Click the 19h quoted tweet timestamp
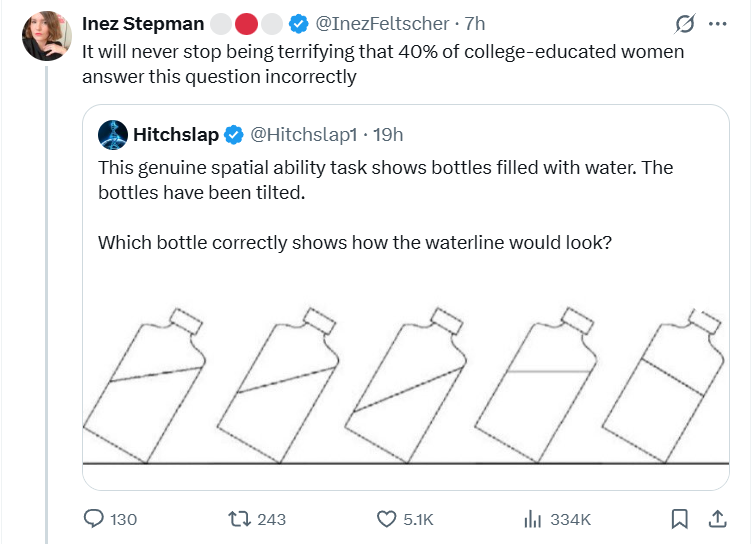This screenshot has width=752, height=544. click(x=388, y=134)
